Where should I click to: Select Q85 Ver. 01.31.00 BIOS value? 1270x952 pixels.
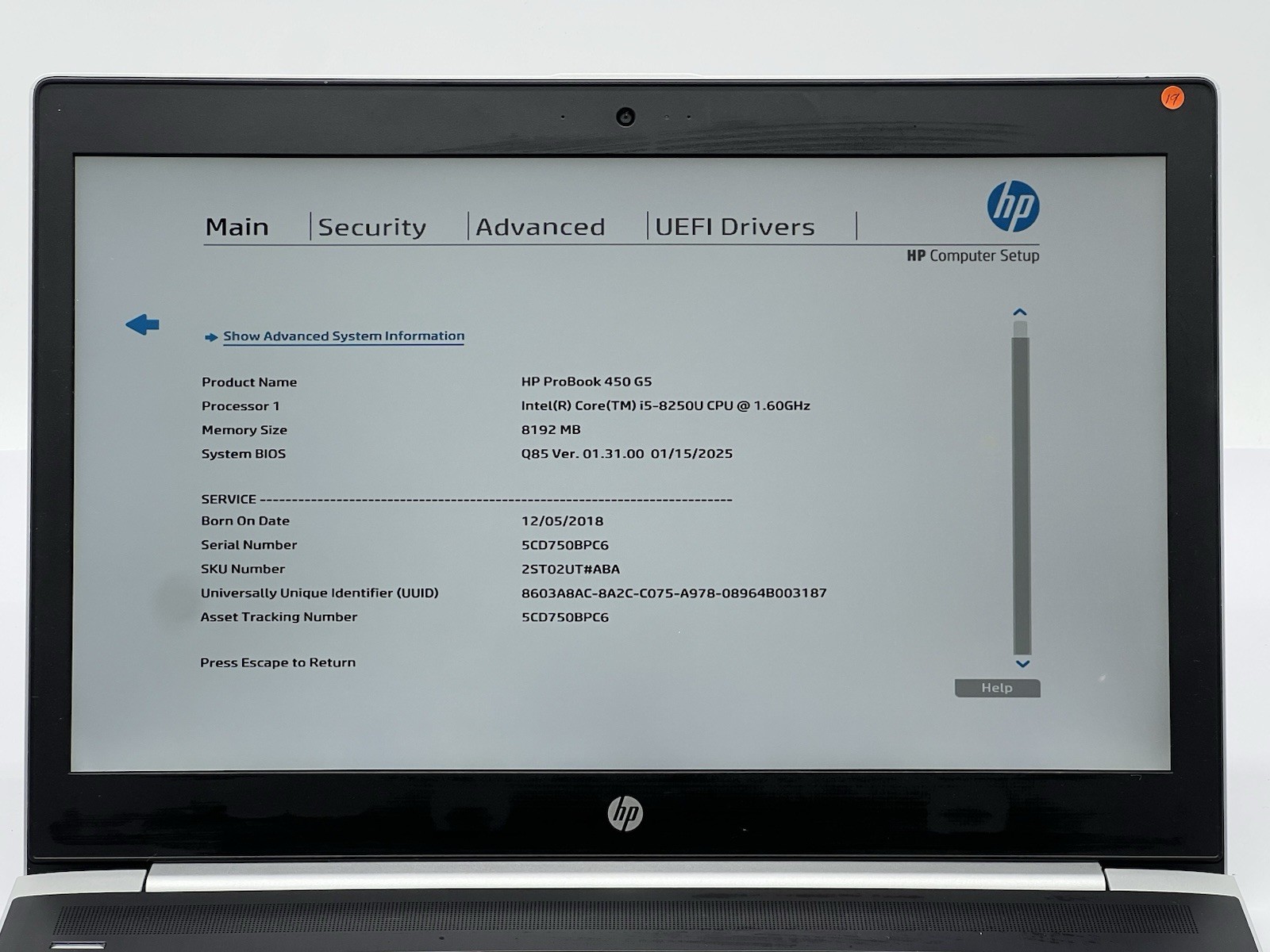[x=627, y=454]
